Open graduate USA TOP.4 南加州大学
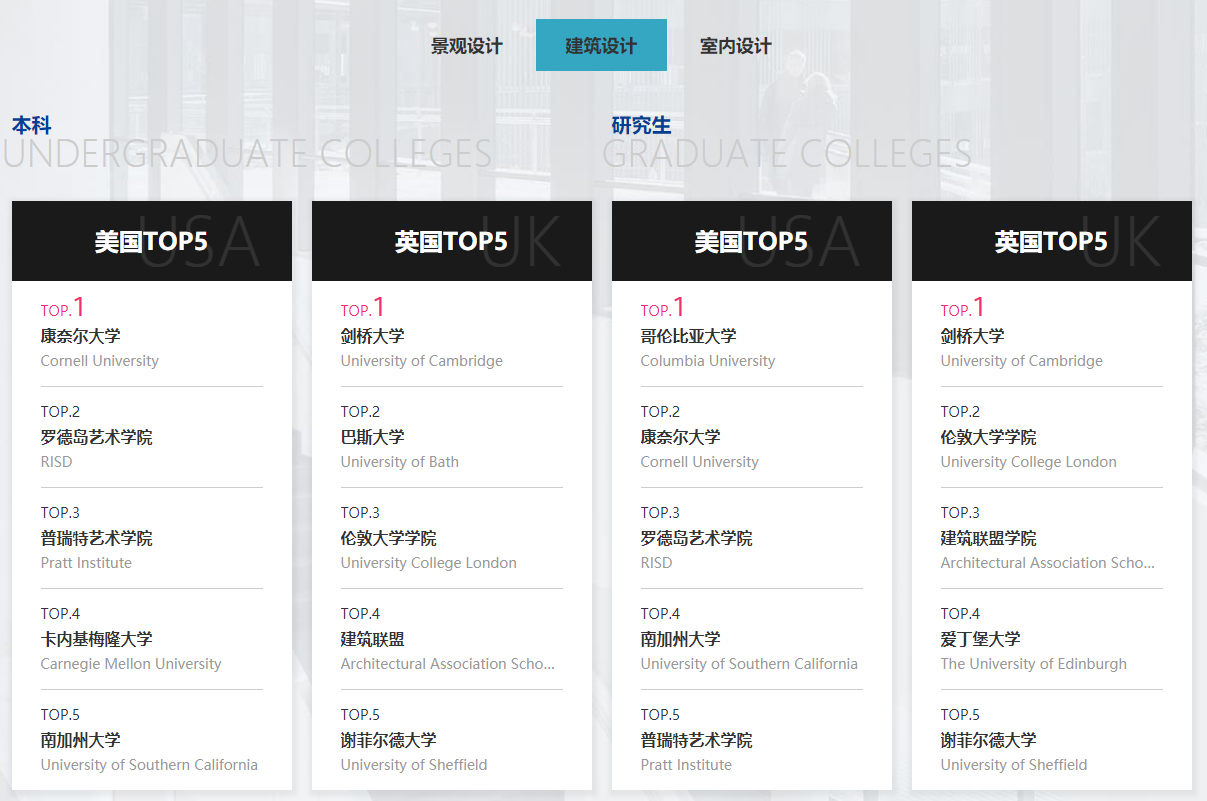 (x=680, y=639)
